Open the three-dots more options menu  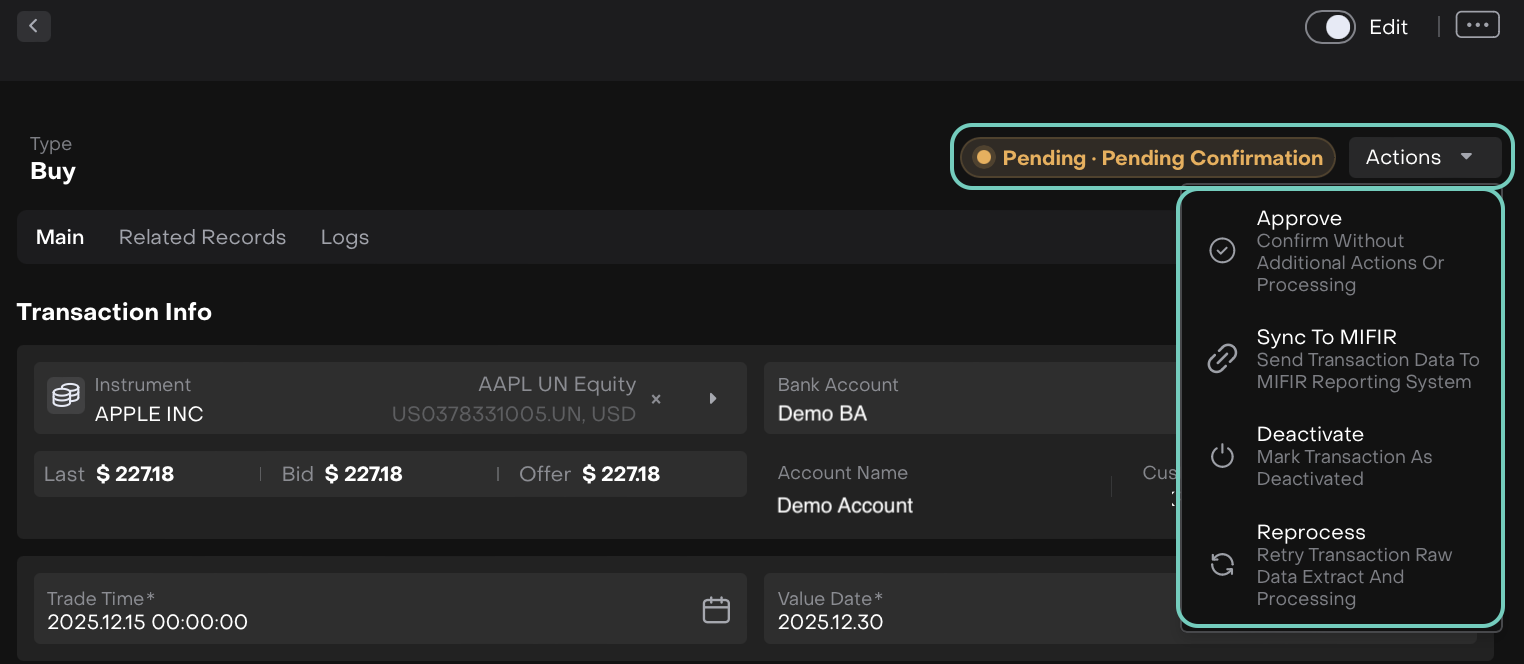point(1477,26)
